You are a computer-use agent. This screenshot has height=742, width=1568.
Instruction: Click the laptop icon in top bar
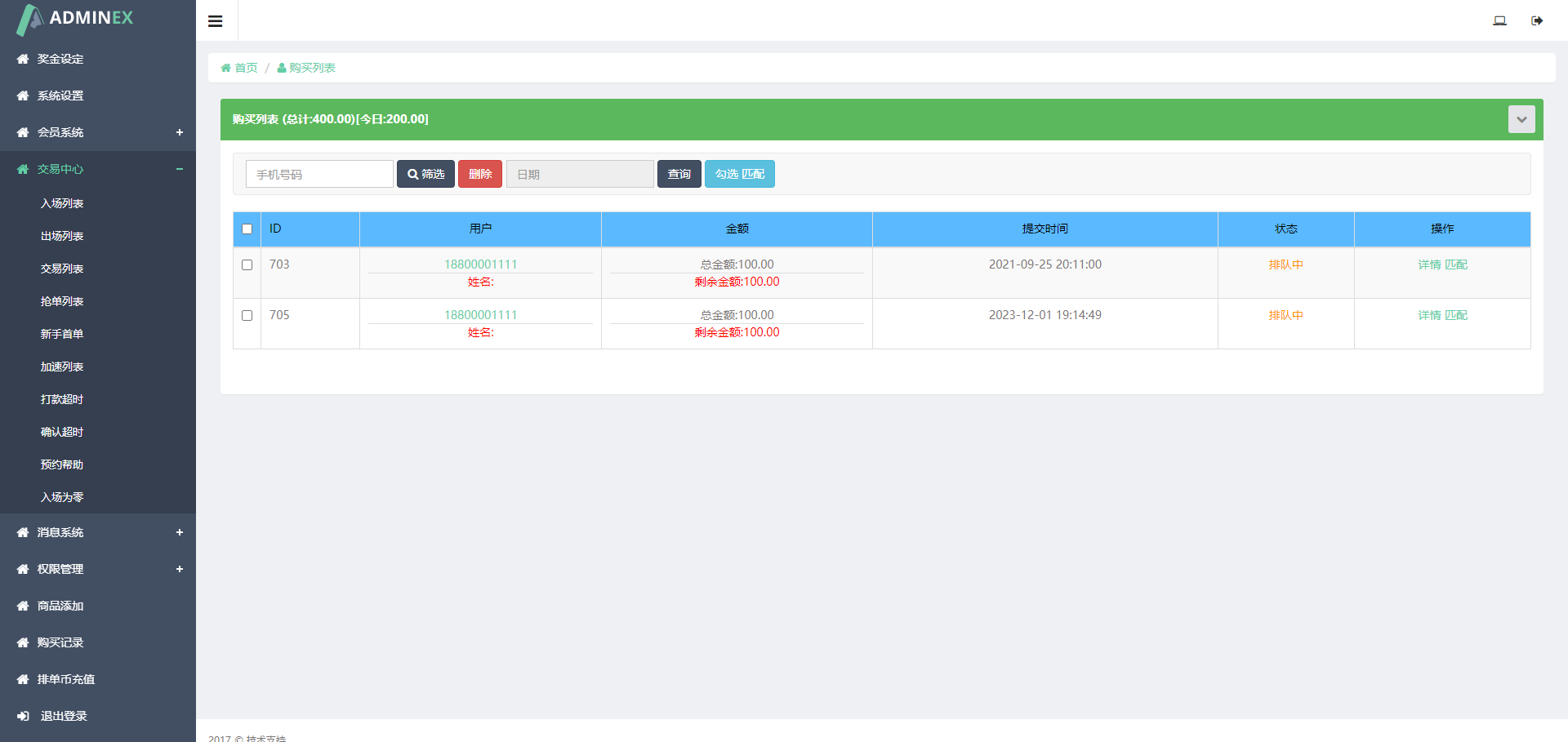(x=1499, y=21)
